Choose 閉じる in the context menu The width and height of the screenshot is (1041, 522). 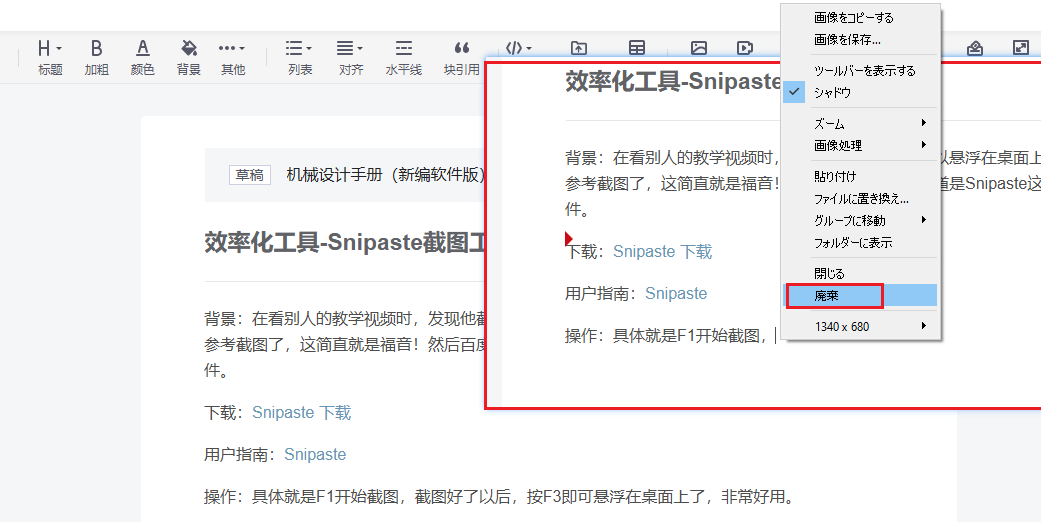[860, 274]
